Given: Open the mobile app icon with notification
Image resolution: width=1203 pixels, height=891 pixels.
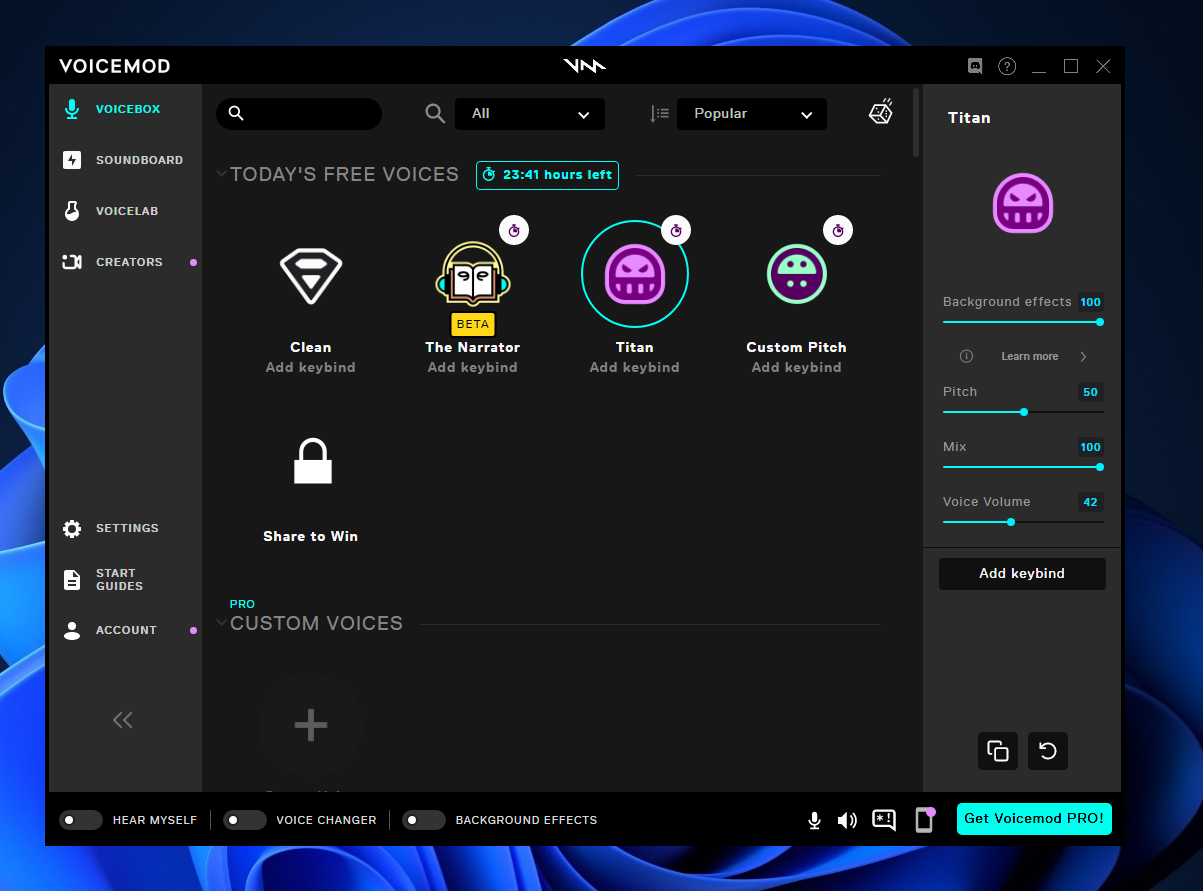Looking at the screenshot, I should point(922,820).
